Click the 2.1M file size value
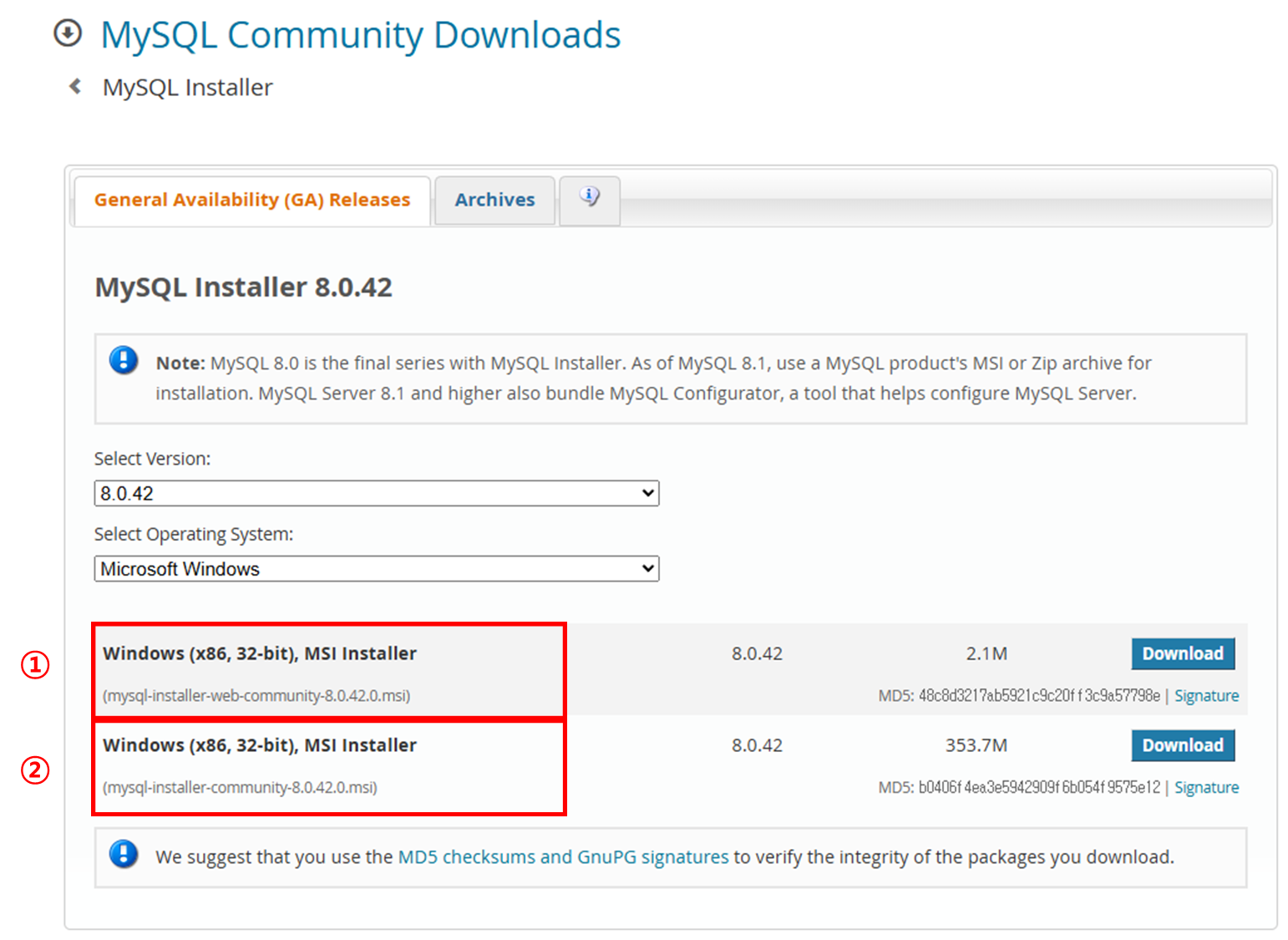 coord(986,653)
